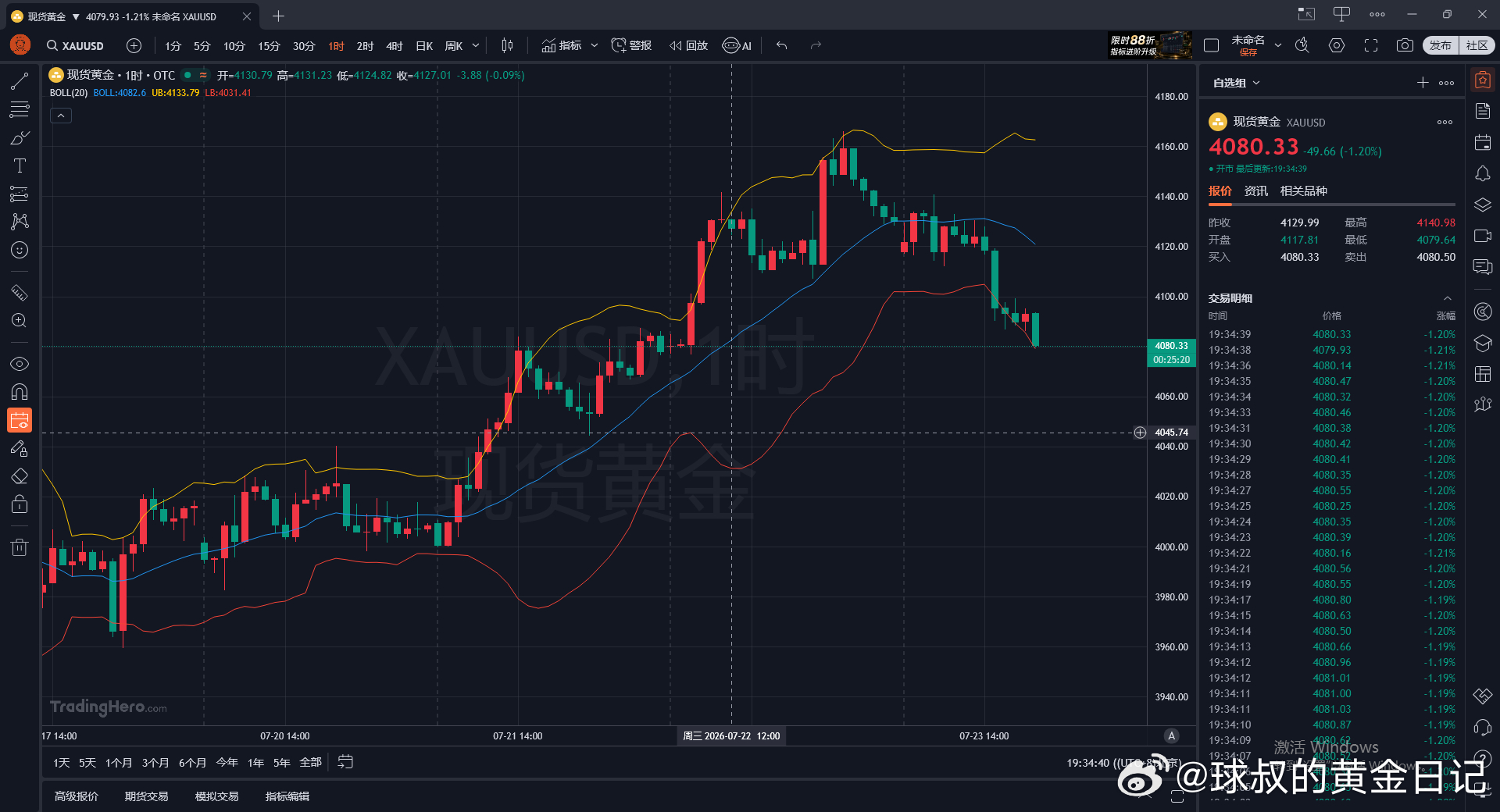The width and height of the screenshot is (1500, 812).
Task: Switch to the 相关品种 tab
Action: (x=1304, y=191)
